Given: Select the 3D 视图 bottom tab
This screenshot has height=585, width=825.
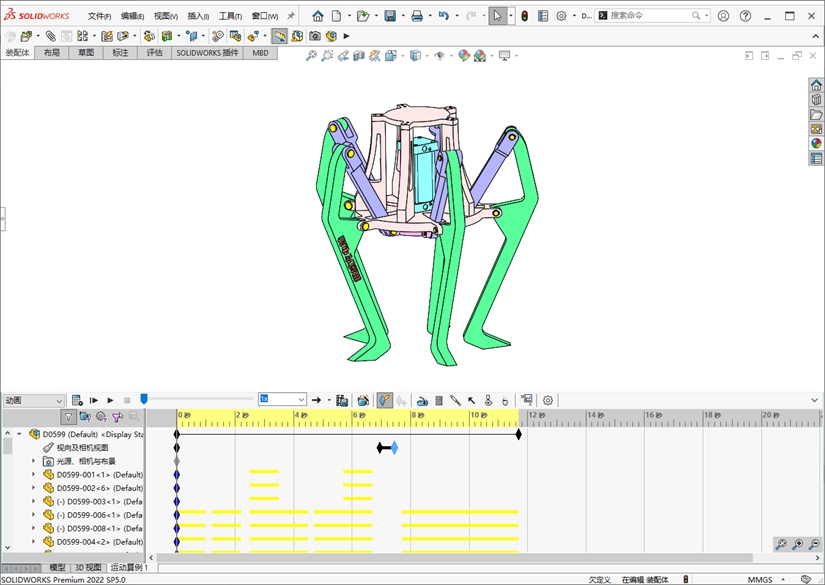Looking at the screenshot, I should click(88, 567).
